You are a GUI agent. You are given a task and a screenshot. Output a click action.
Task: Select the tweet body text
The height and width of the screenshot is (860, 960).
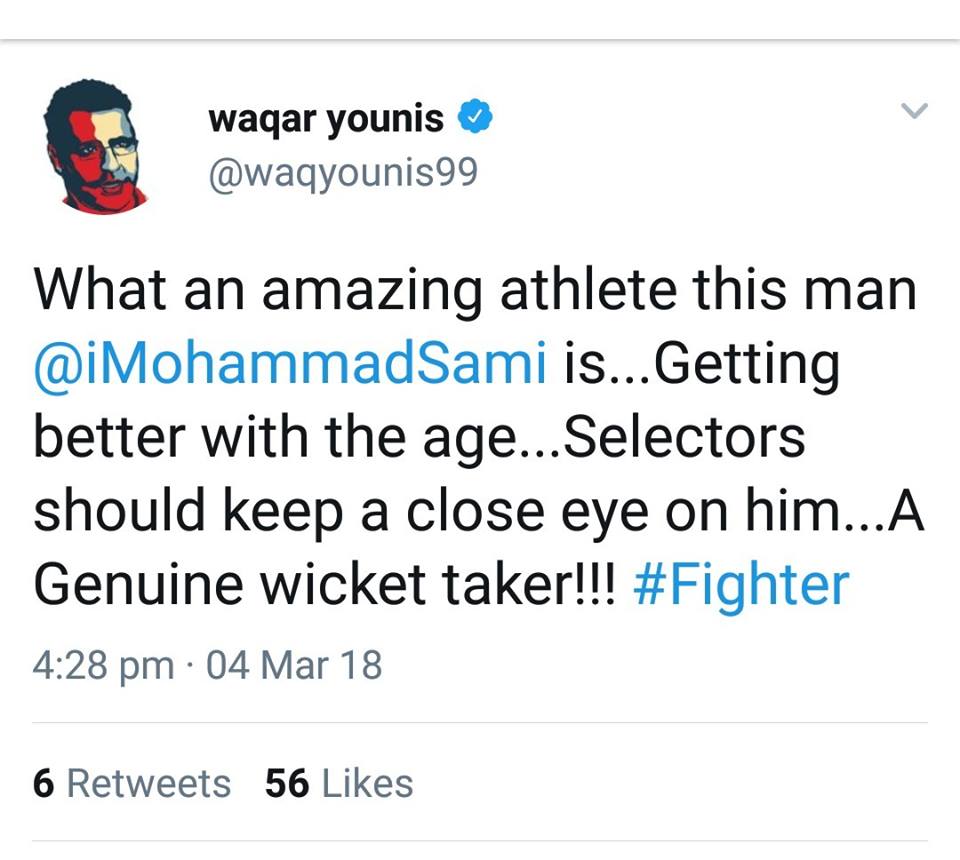470,435
